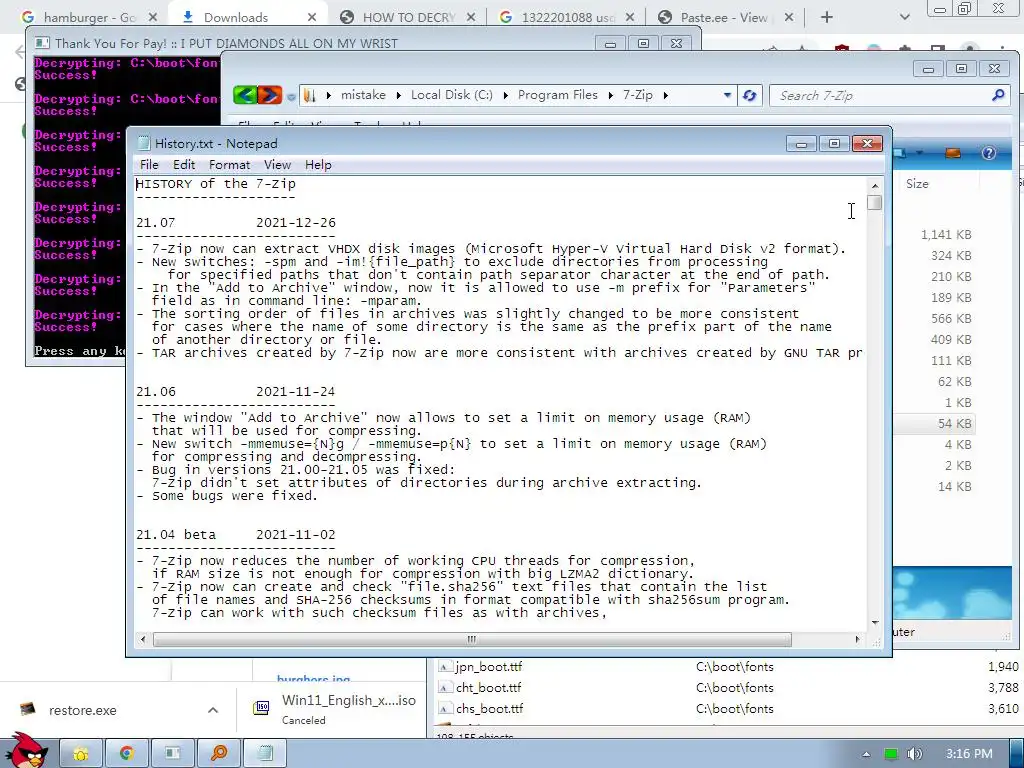Screen dimensions: 1024x768
Task: Expand the arrow after 'Local Disk (C:)' breadcrumb
Action: (x=505, y=95)
